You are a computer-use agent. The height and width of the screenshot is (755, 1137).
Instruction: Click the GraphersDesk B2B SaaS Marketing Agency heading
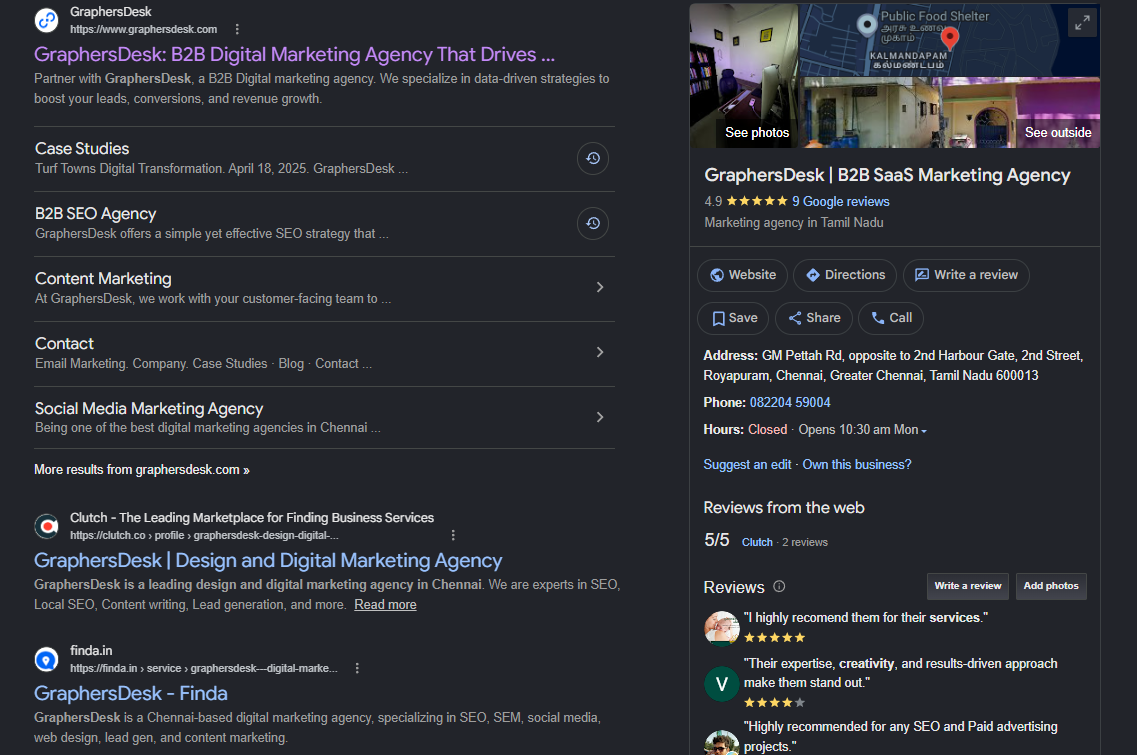pos(887,176)
